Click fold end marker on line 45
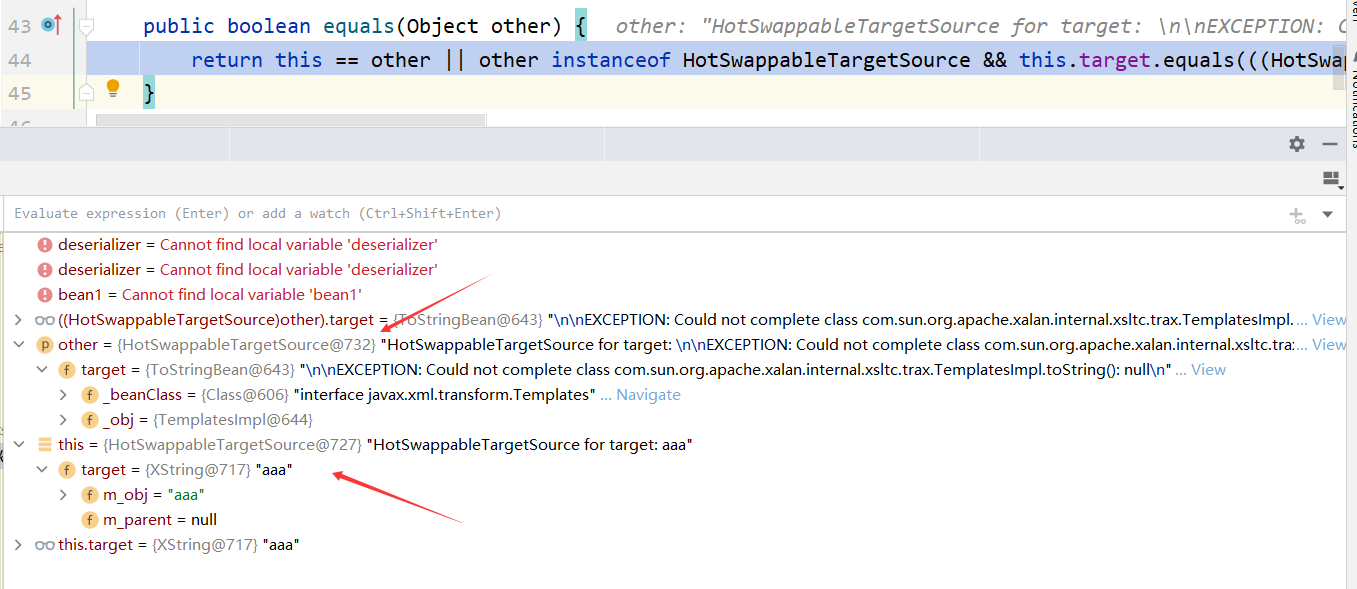This screenshot has width=1357, height=589. (x=87, y=91)
